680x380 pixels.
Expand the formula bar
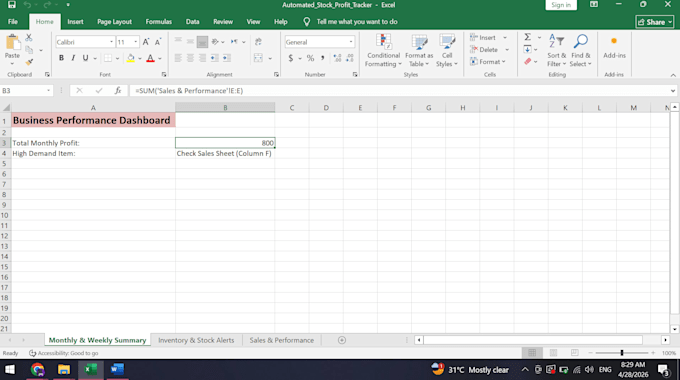pos(673,91)
